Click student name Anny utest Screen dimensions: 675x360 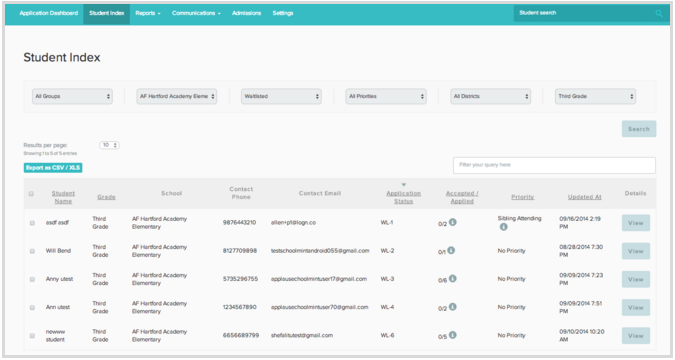tap(59, 279)
